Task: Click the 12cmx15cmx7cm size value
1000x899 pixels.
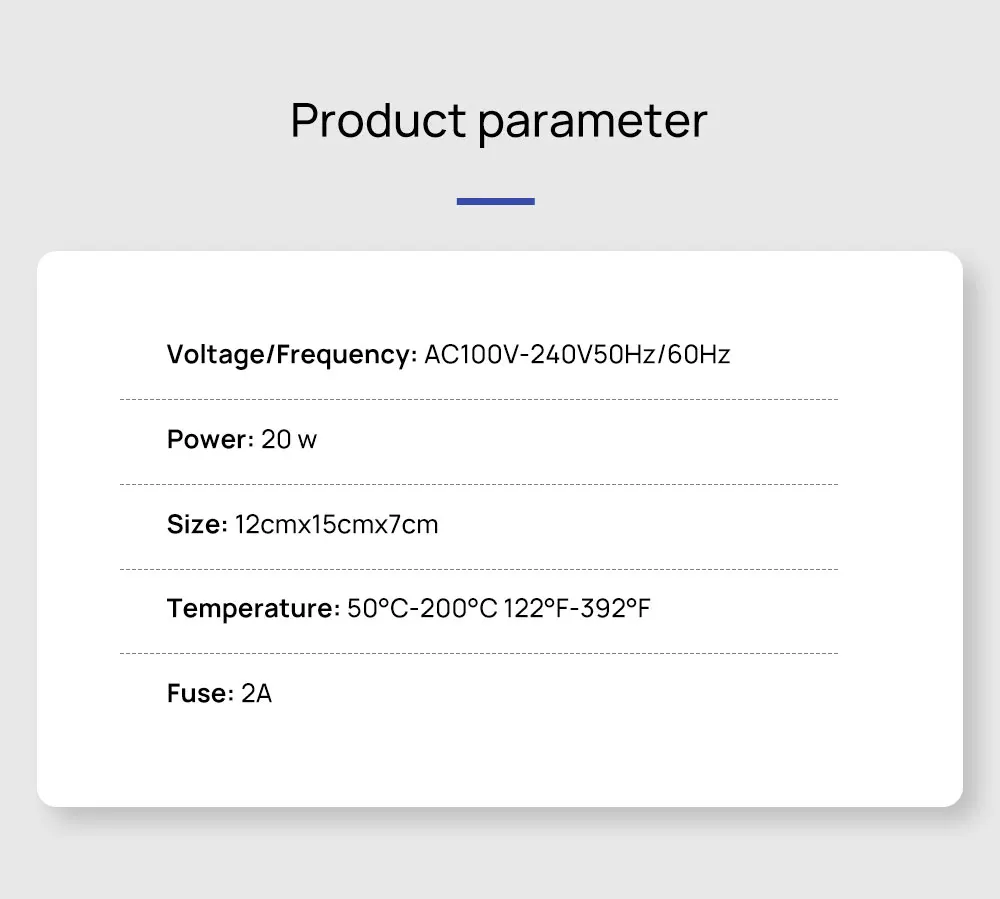Action: click(336, 524)
